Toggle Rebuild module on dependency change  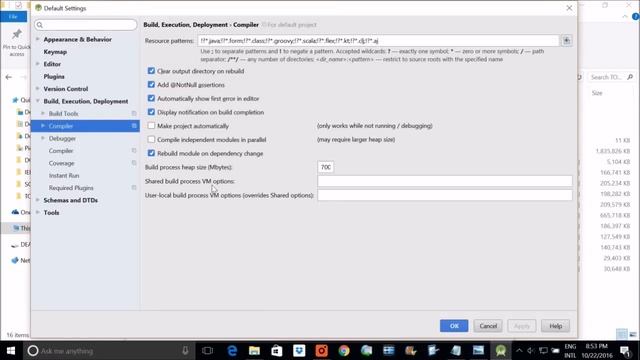pyautogui.click(x=151, y=153)
